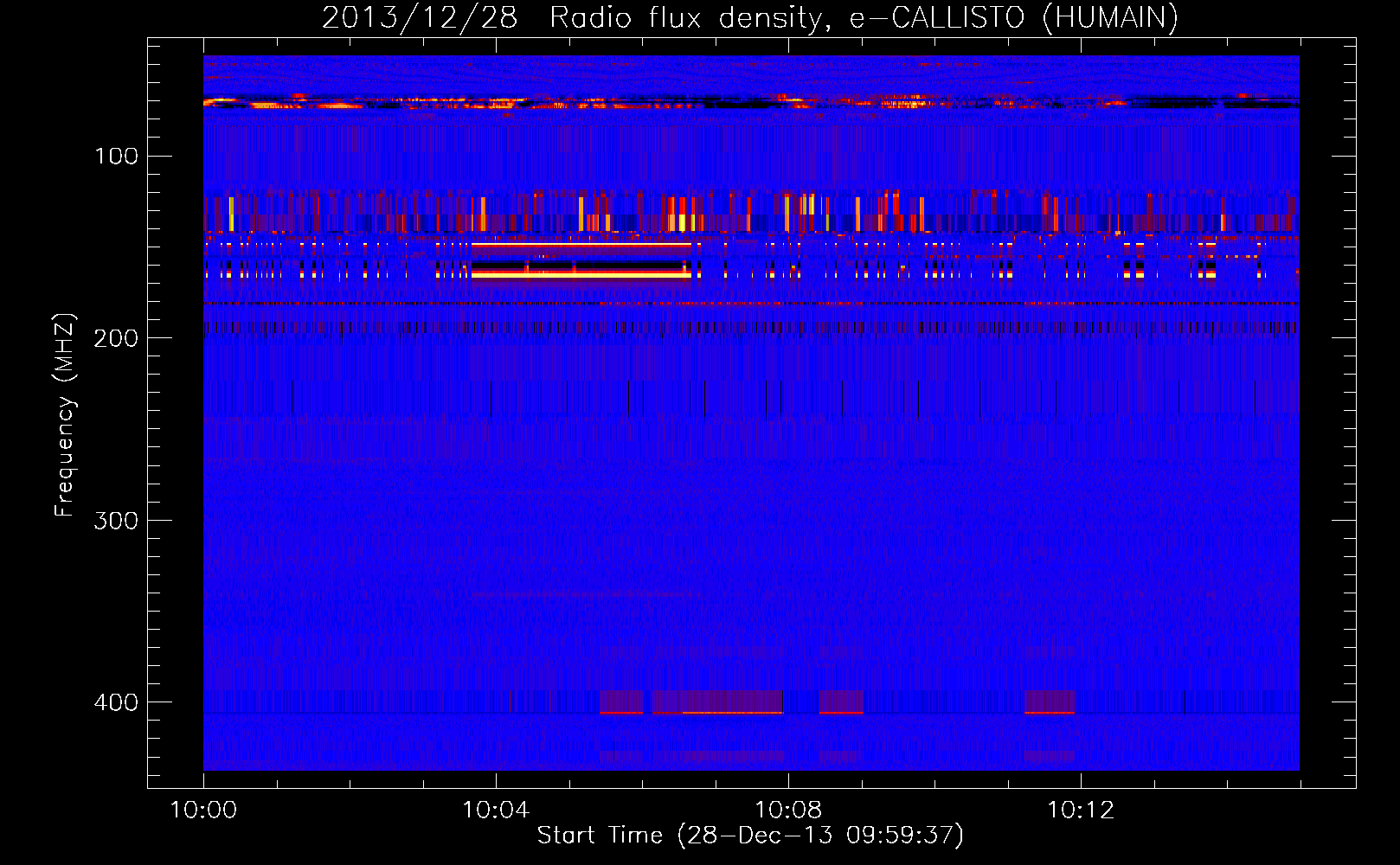Click the long bright horizontal burst near 160 MHz
1400x865 pixels.
pyautogui.click(x=581, y=273)
